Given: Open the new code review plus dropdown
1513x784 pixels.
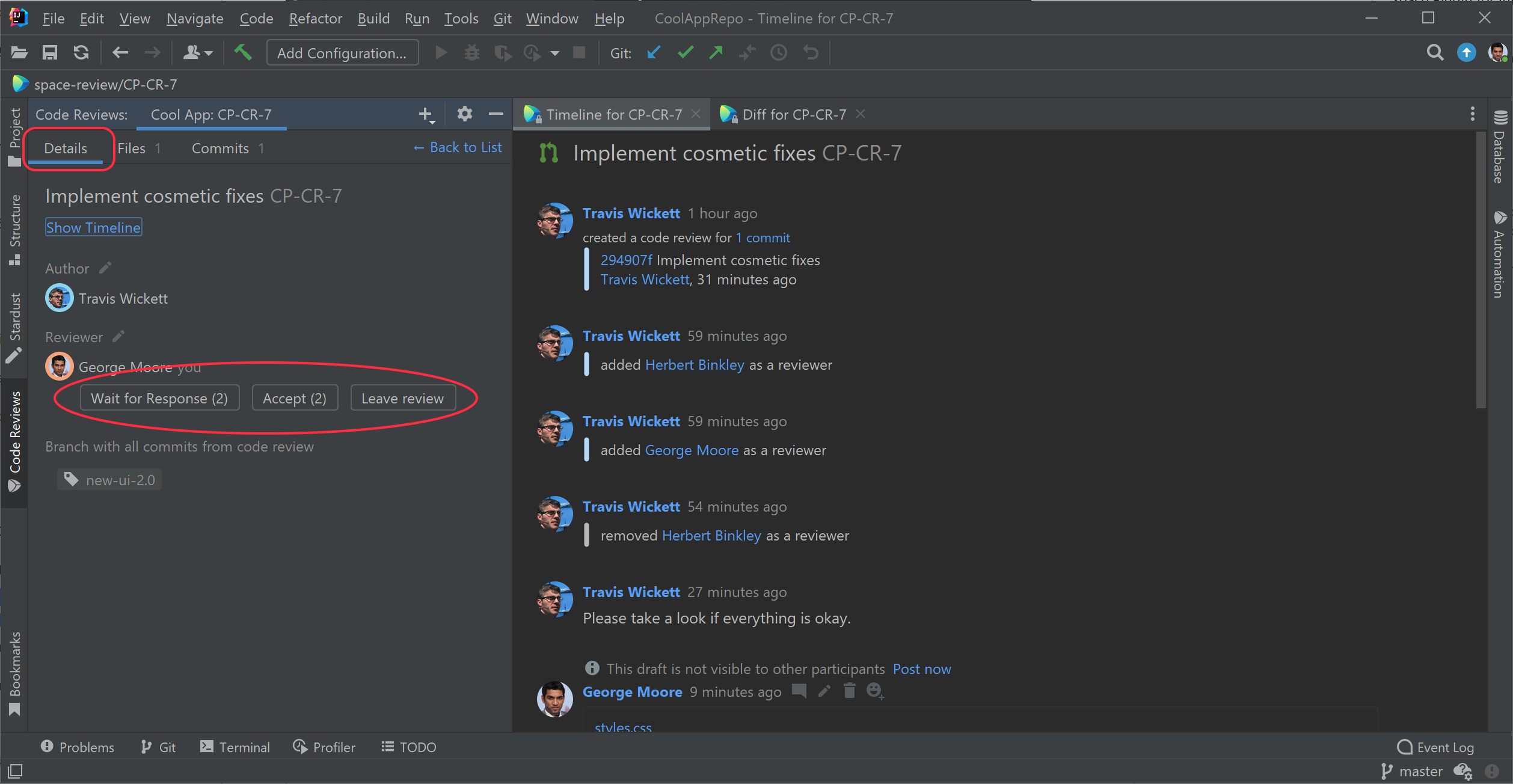Looking at the screenshot, I should [x=425, y=114].
